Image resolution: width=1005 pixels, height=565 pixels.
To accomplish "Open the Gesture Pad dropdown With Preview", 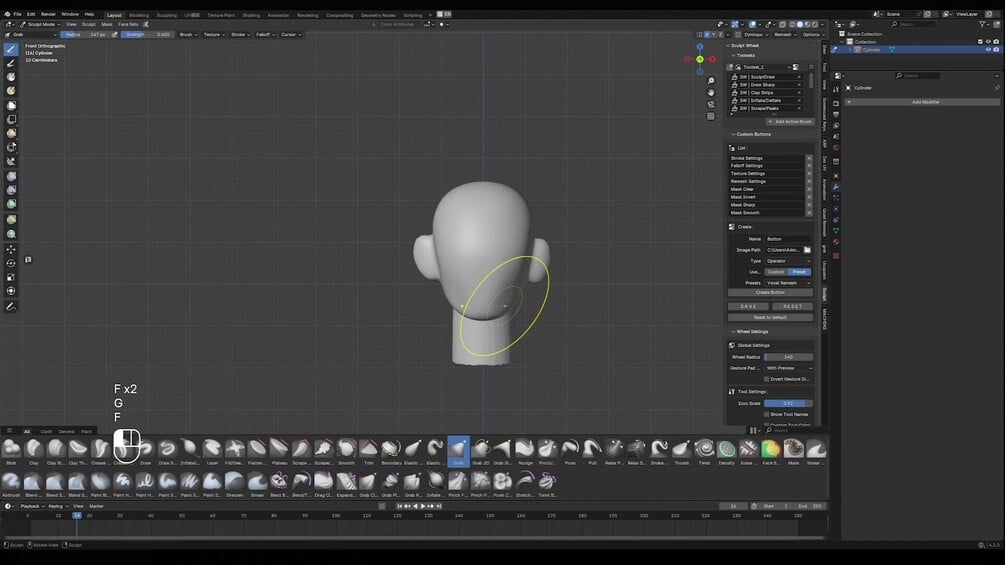I will pos(788,368).
